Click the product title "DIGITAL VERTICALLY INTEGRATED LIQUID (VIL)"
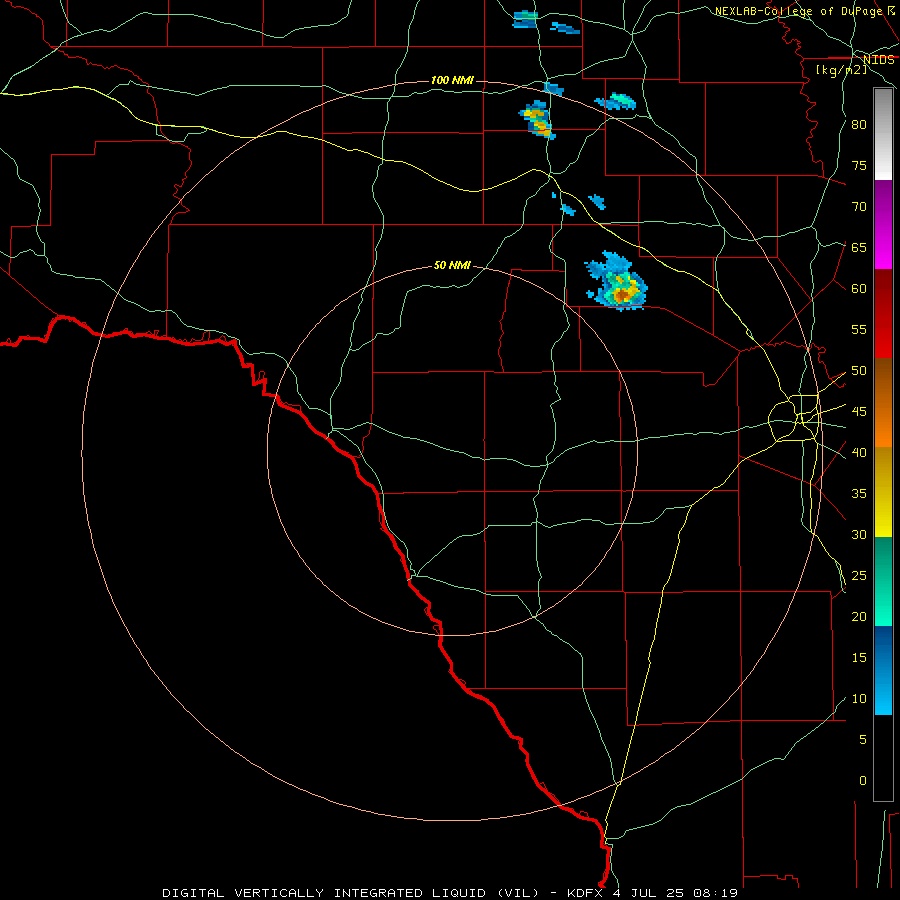Image resolution: width=900 pixels, height=900 pixels. point(351,893)
